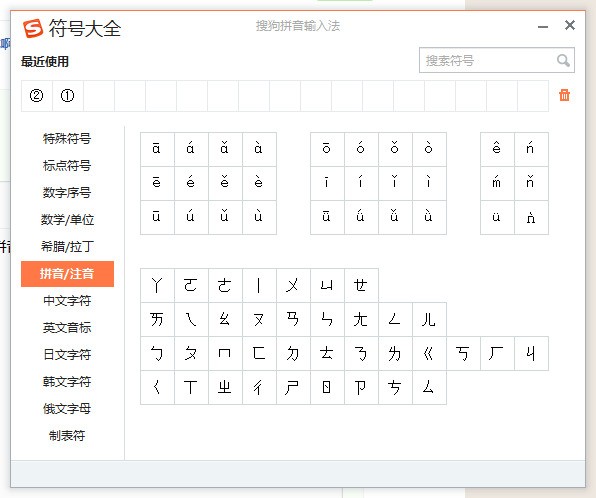Insert pinyin symbol ǔ
Viewport: 596px width, 498px height.
point(225,217)
